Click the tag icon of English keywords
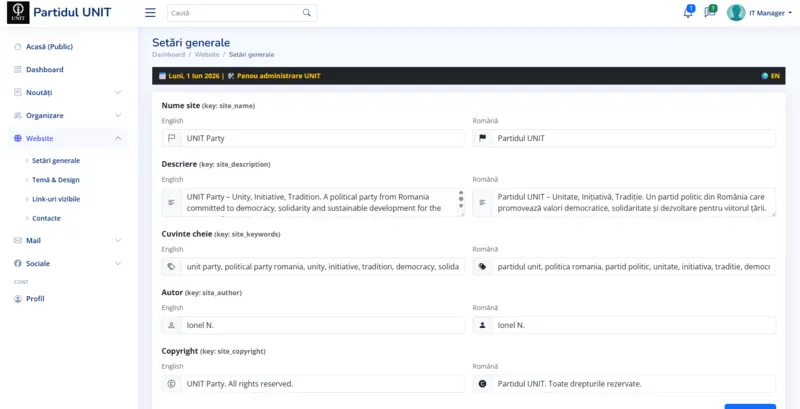 click(171, 266)
